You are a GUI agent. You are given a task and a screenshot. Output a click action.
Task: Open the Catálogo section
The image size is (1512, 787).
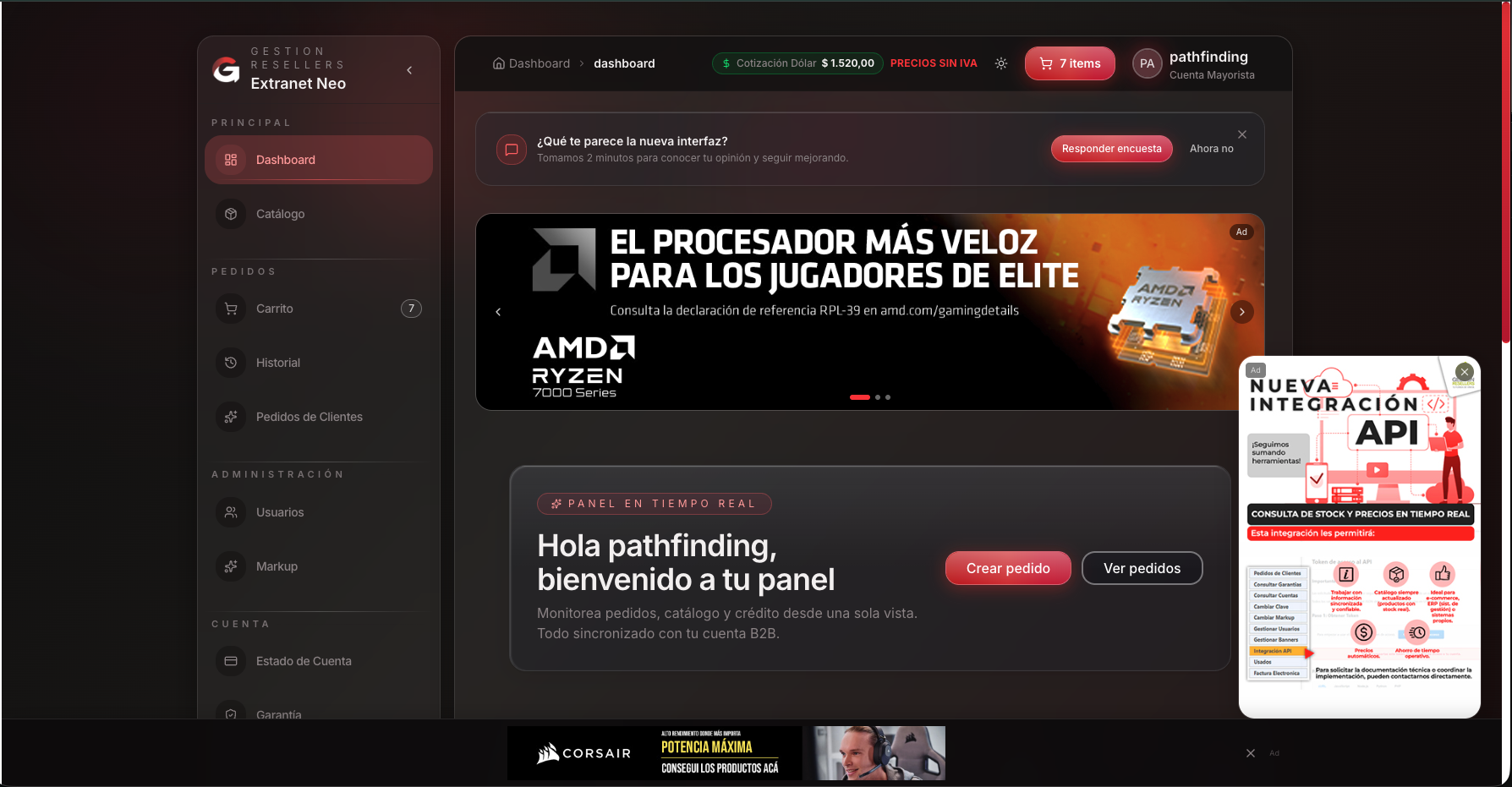point(319,214)
